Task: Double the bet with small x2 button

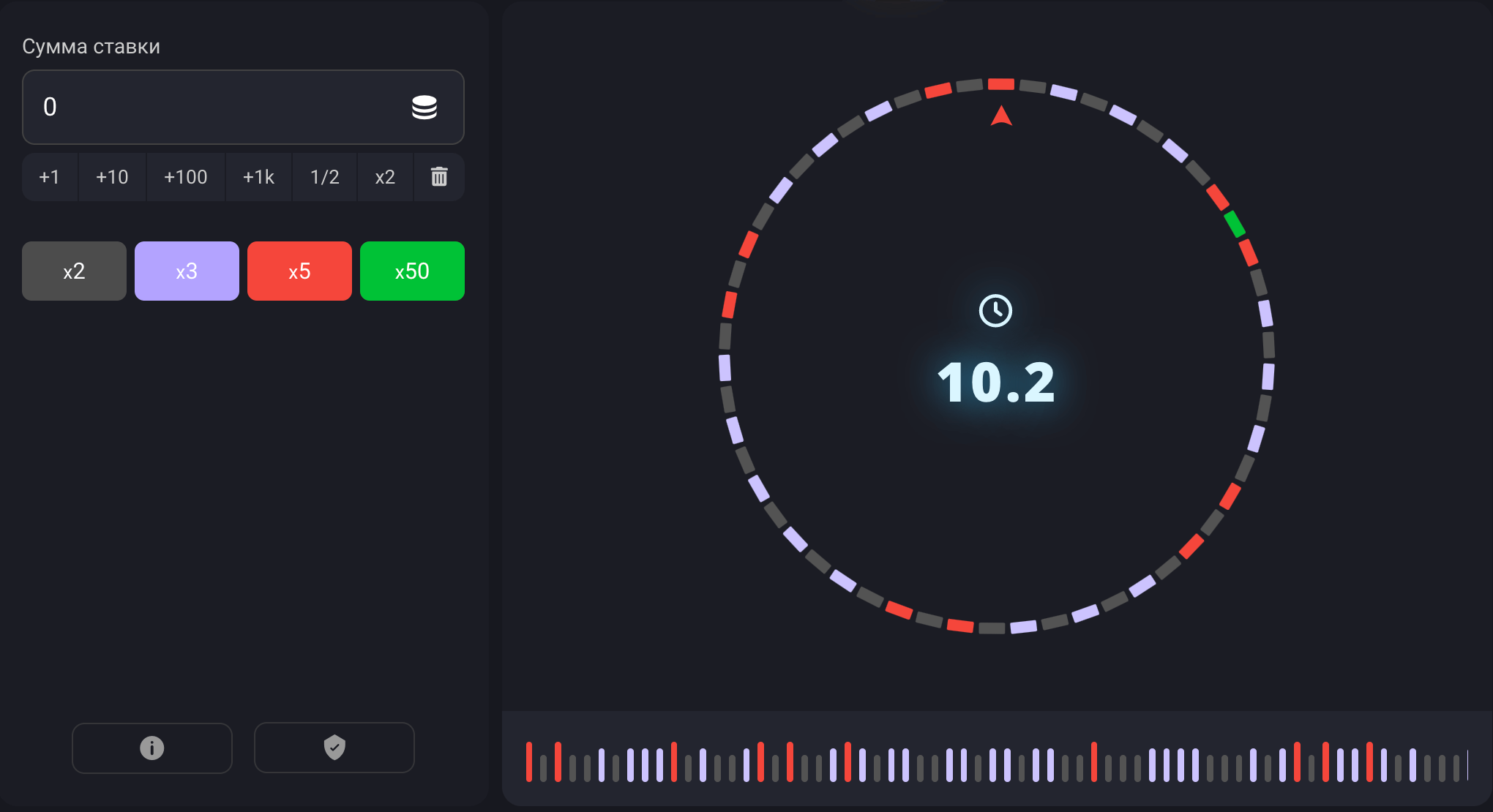Action: pyautogui.click(x=385, y=177)
